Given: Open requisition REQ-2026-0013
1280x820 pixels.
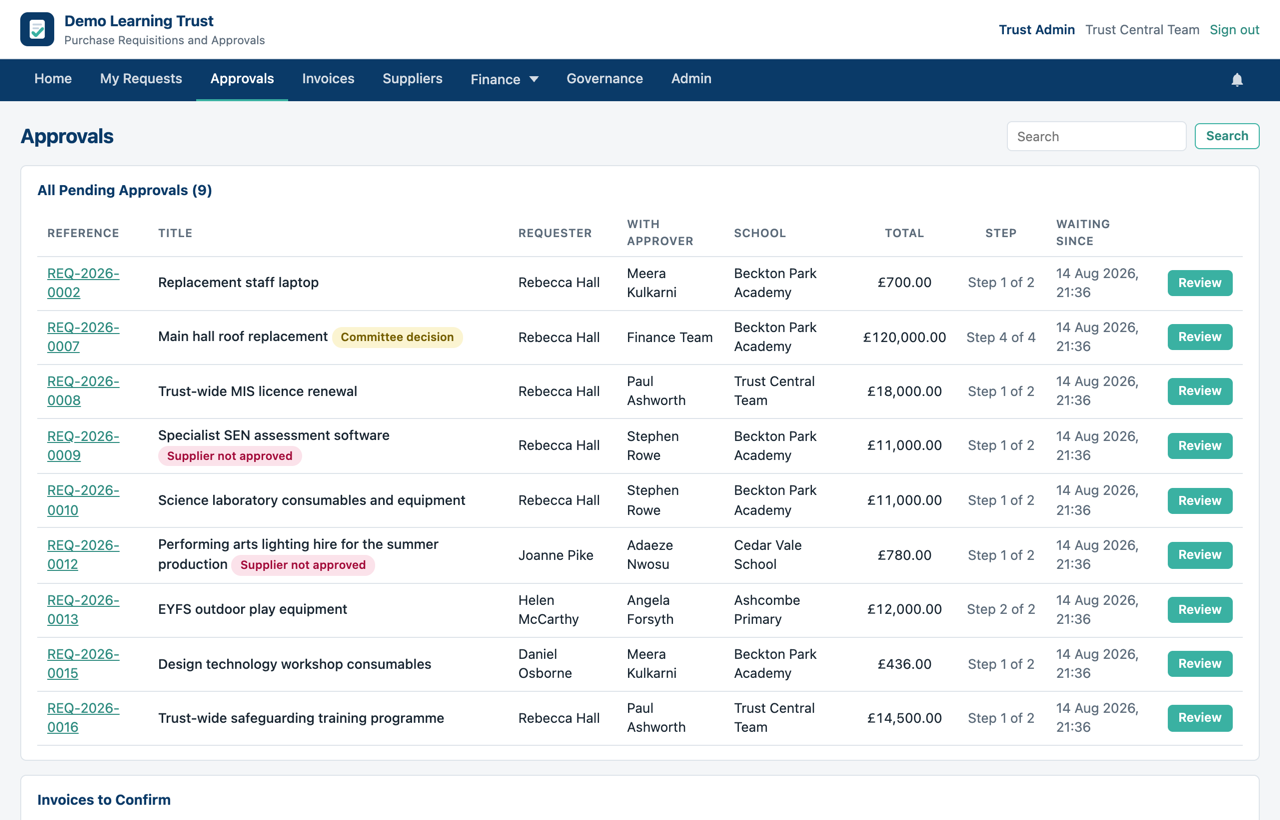Looking at the screenshot, I should [x=83, y=610].
